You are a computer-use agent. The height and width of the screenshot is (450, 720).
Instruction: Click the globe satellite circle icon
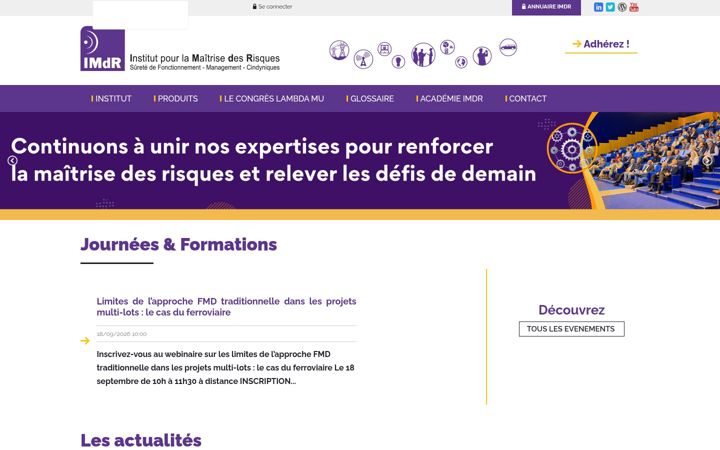pyautogui.click(x=447, y=47)
